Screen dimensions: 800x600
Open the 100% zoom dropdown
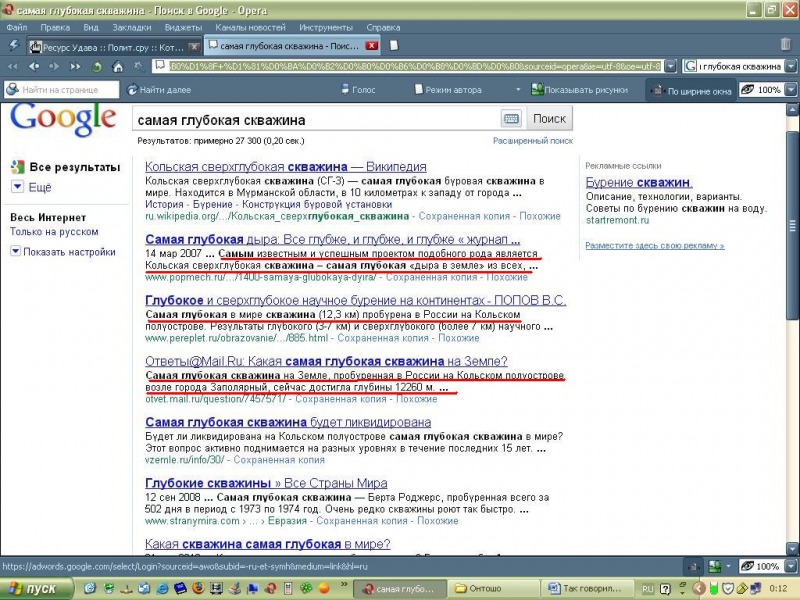[x=791, y=90]
